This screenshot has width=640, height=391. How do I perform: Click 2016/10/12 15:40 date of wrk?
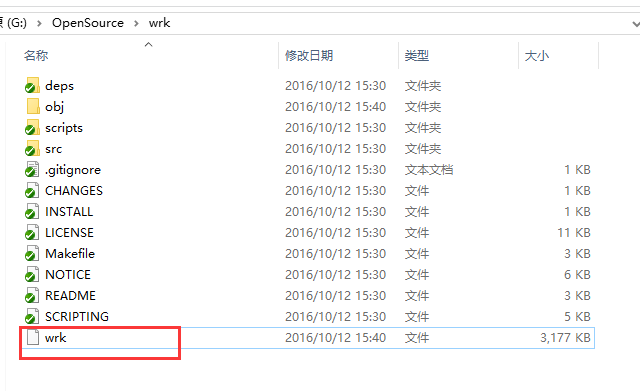pyautogui.click(x=336, y=338)
